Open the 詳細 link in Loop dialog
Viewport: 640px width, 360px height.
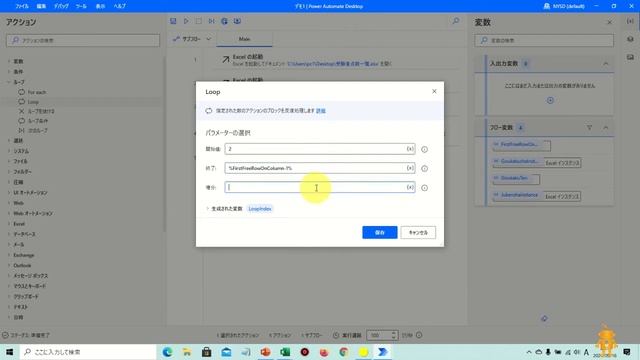[321, 111]
